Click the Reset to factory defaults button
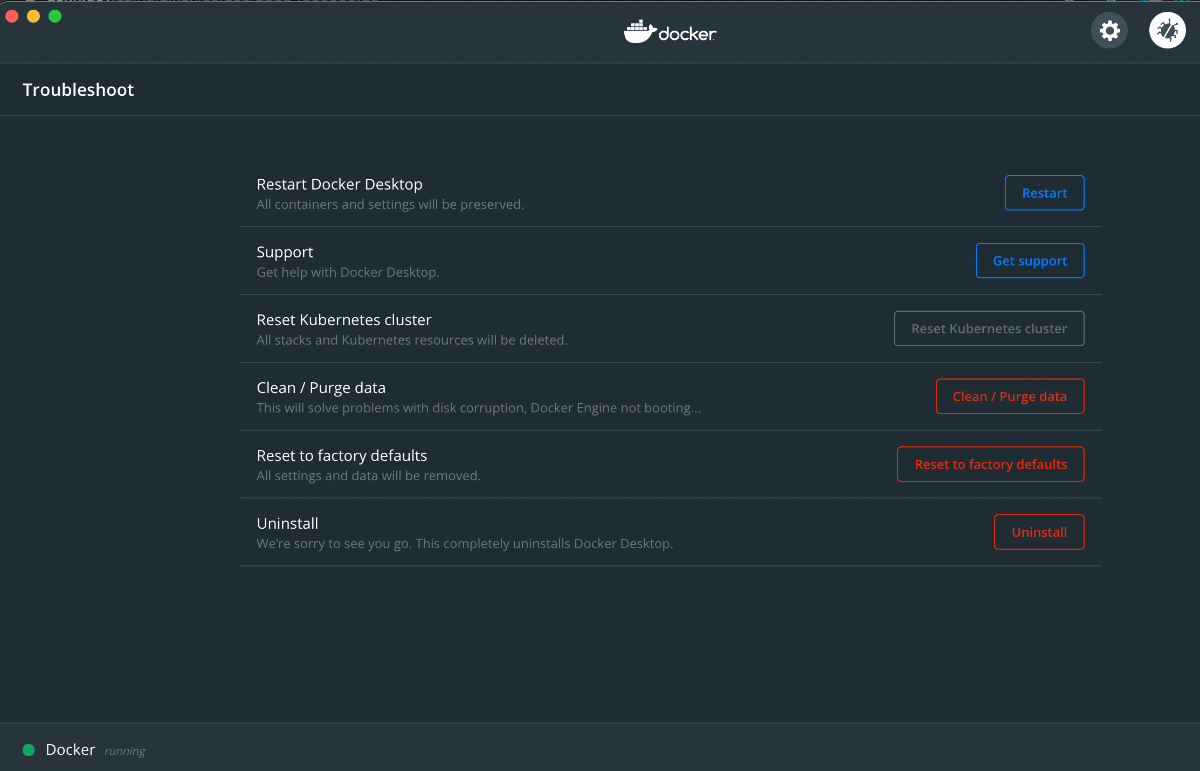1200x771 pixels. [991, 464]
